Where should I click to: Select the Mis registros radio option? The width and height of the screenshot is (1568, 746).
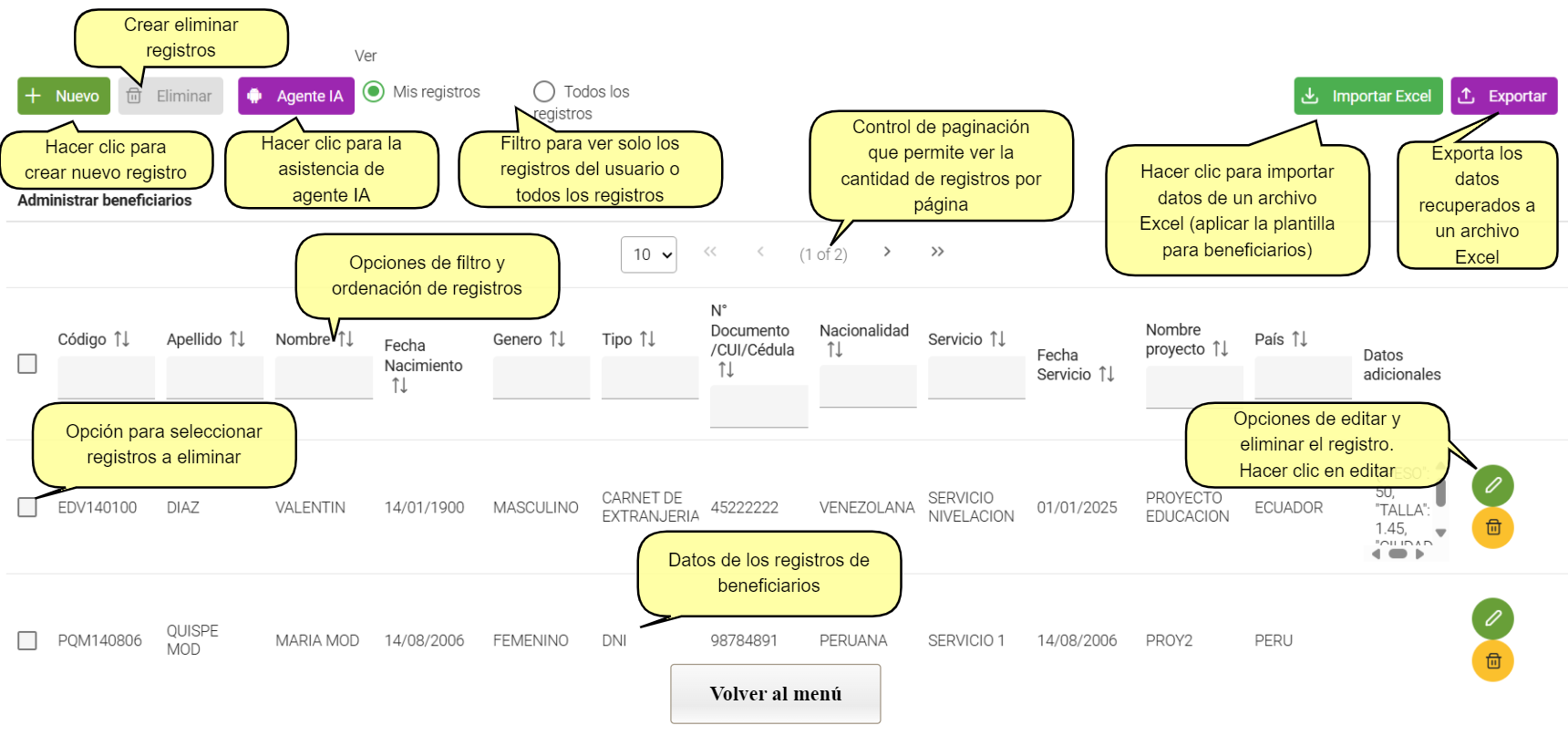click(374, 91)
